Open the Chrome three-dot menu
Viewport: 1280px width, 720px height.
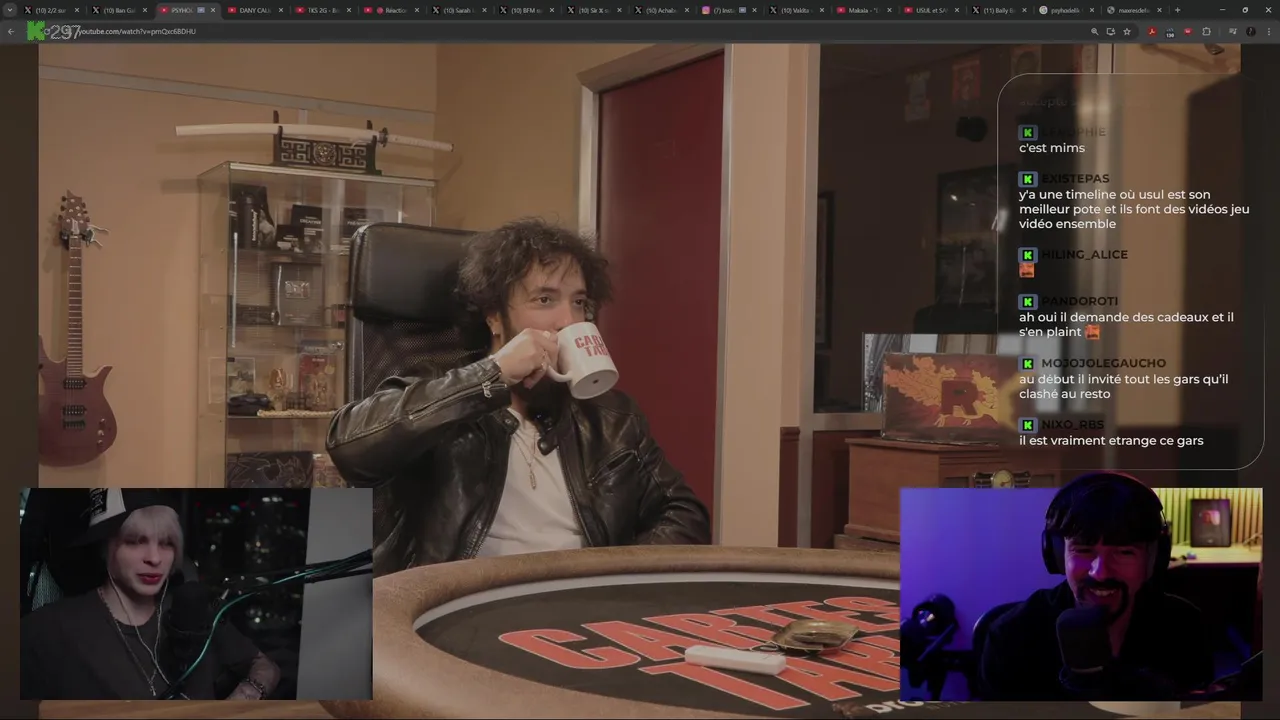1269,32
